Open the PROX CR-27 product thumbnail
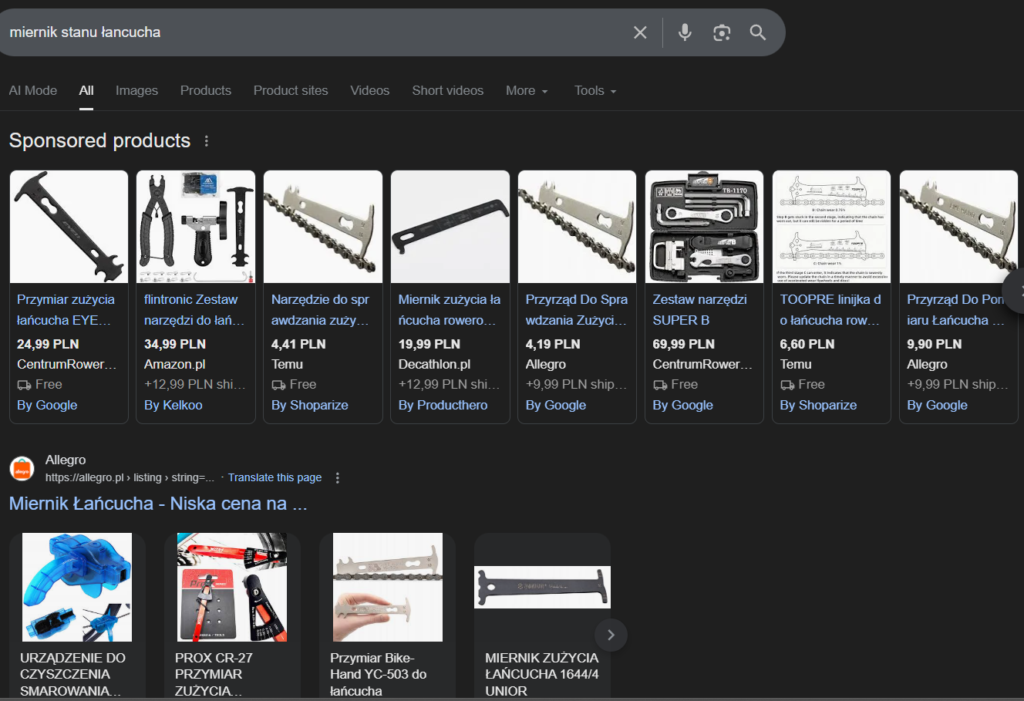The width and height of the screenshot is (1024, 701). (x=238, y=587)
